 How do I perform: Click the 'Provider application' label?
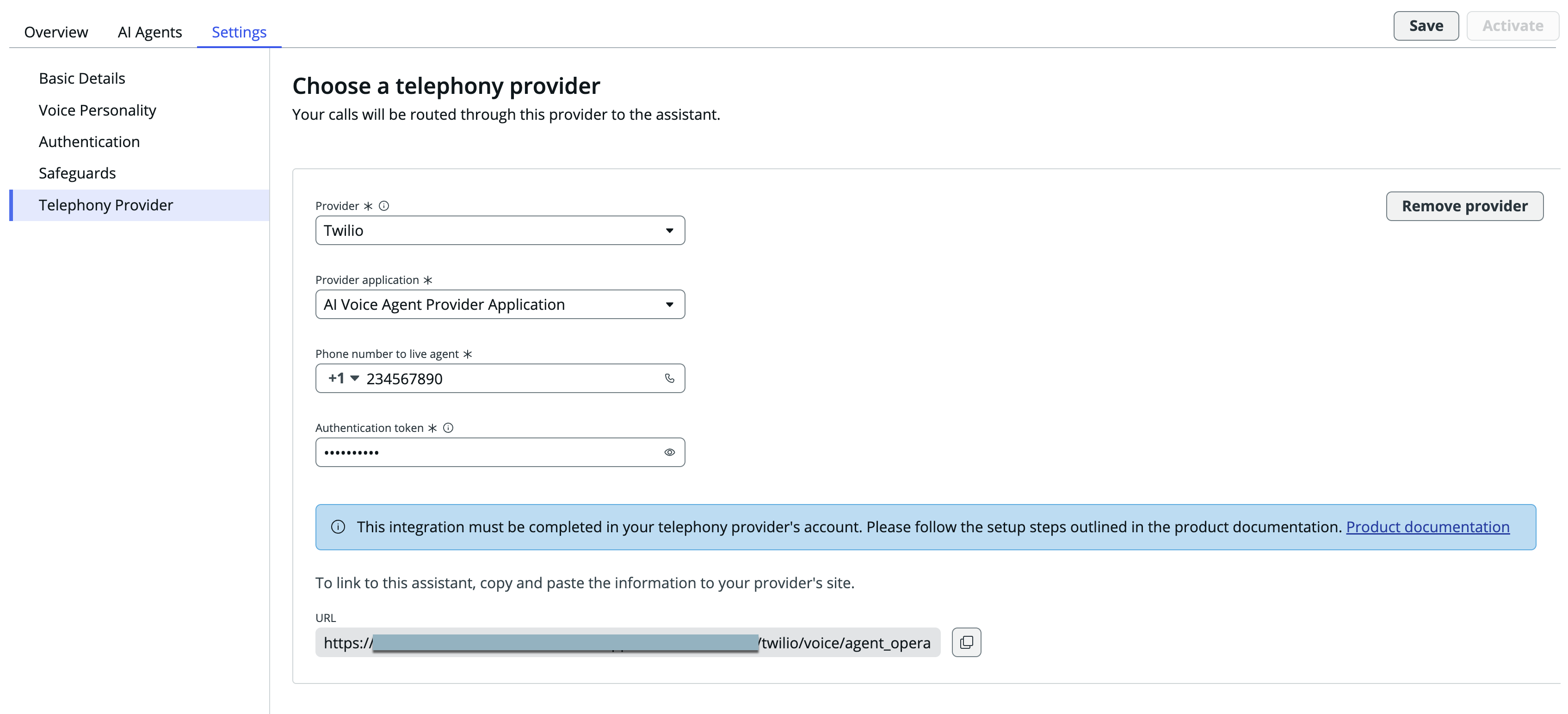[367, 280]
